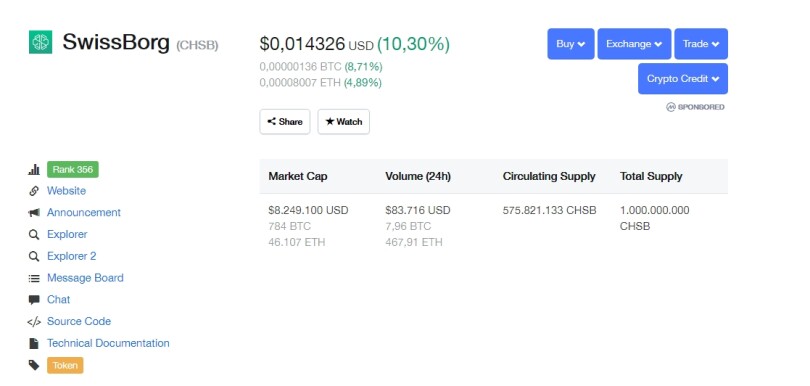Click the document icon beside Technical Documentation
The height and width of the screenshot is (386, 810).
pyautogui.click(x=34, y=343)
